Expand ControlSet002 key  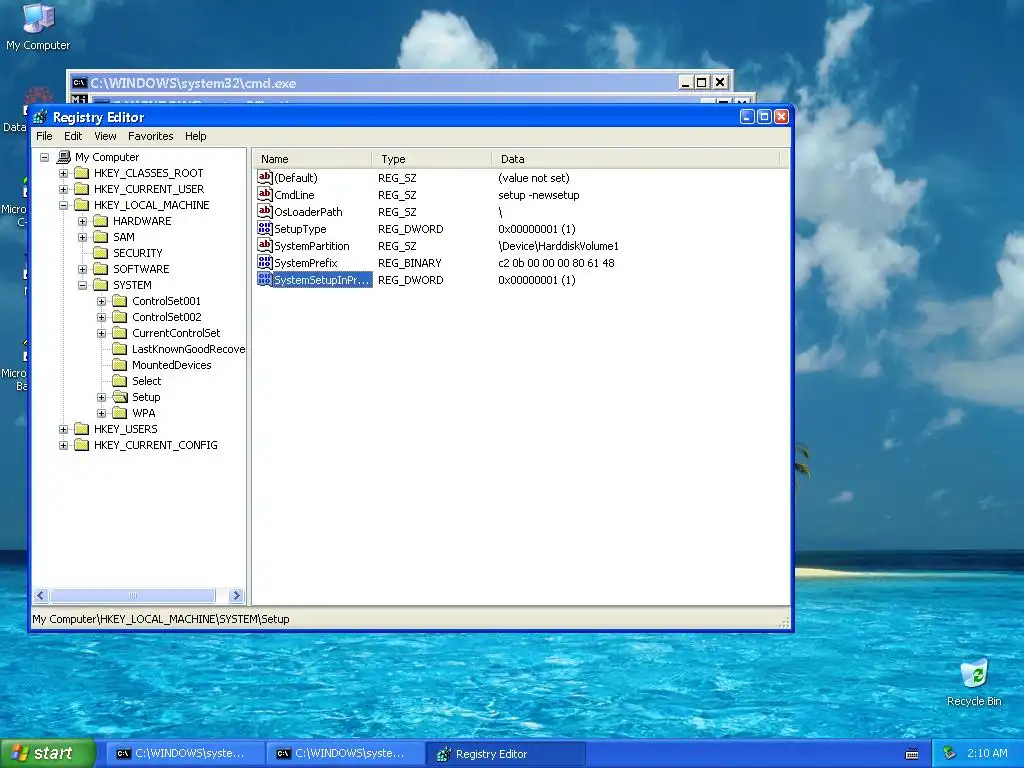[101, 317]
